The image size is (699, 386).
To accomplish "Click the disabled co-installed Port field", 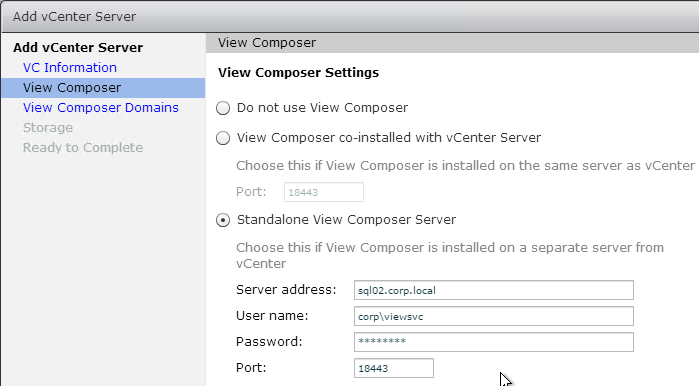I will pos(324,192).
